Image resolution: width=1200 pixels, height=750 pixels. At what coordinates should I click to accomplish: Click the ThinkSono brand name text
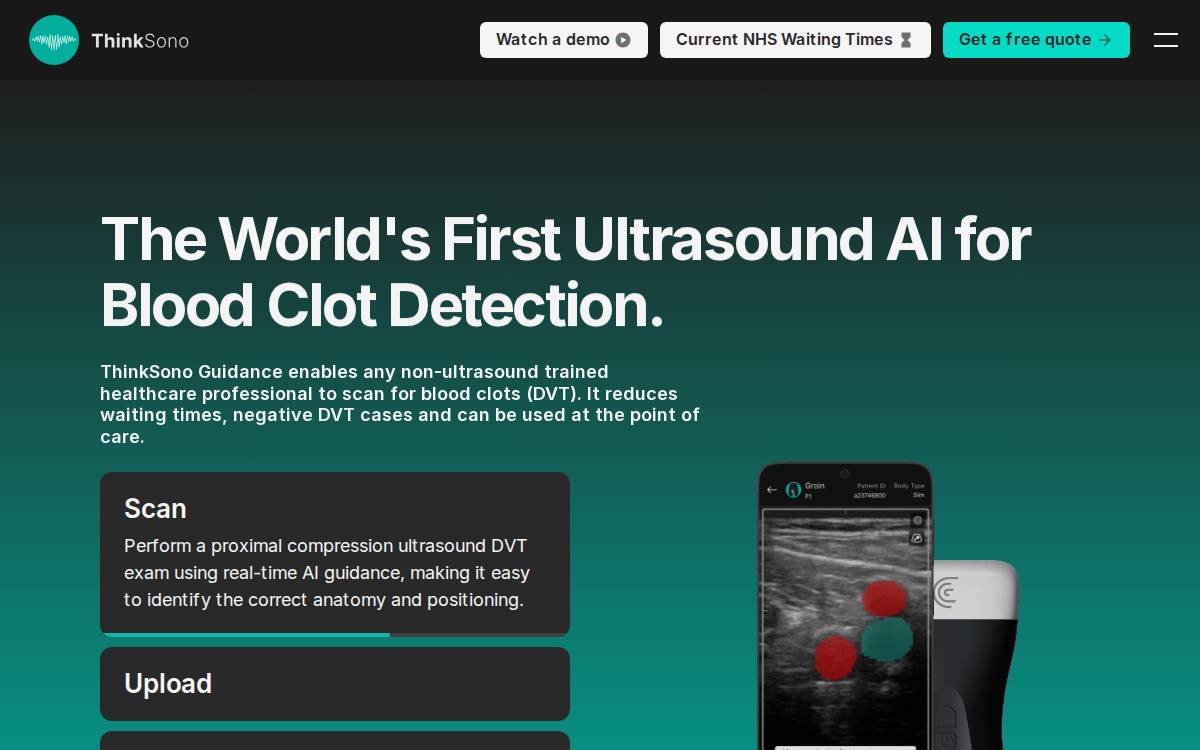point(140,41)
